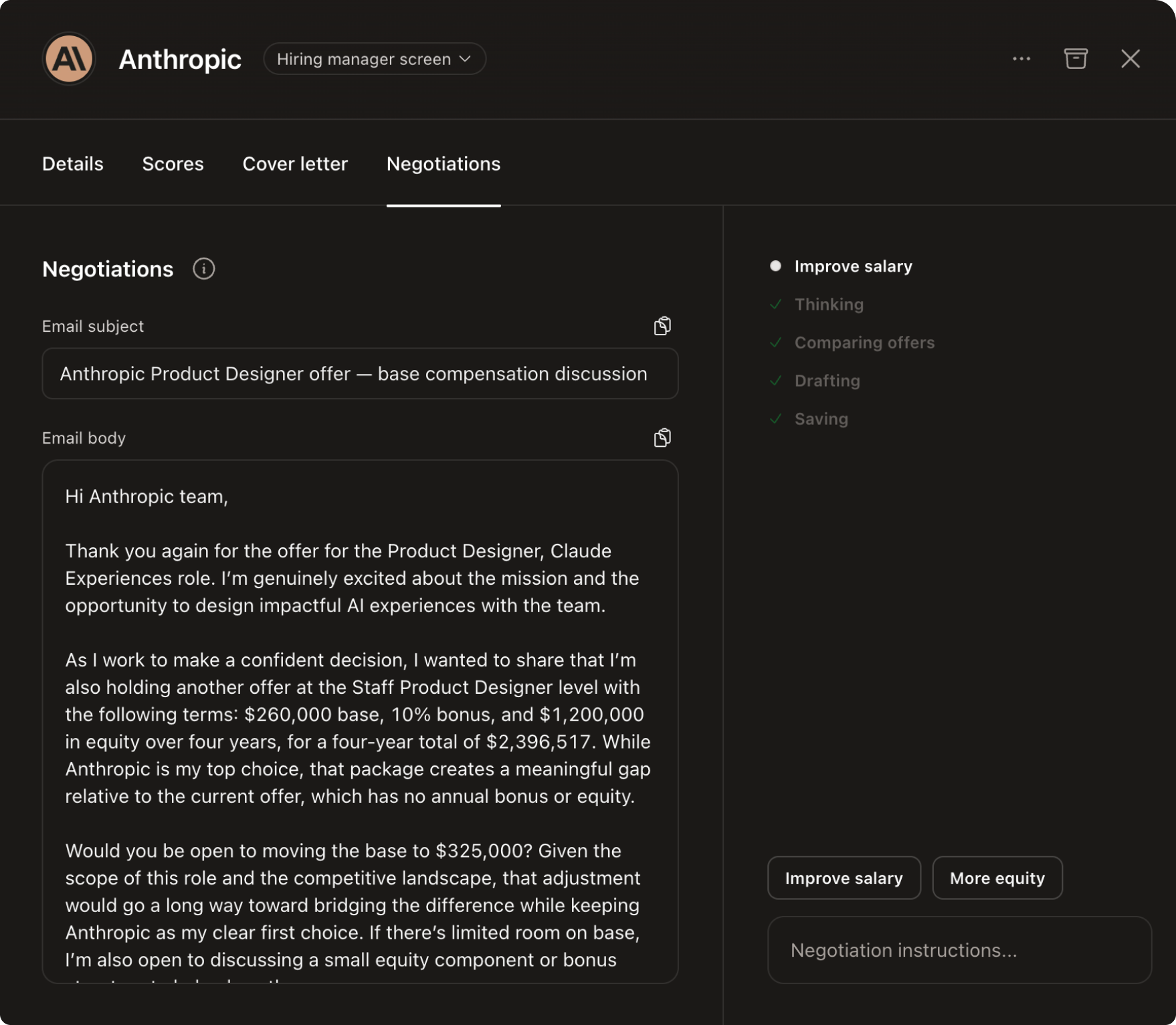The width and height of the screenshot is (1176, 1025).
Task: Select the Improve salary step heading
Action: pos(853,266)
